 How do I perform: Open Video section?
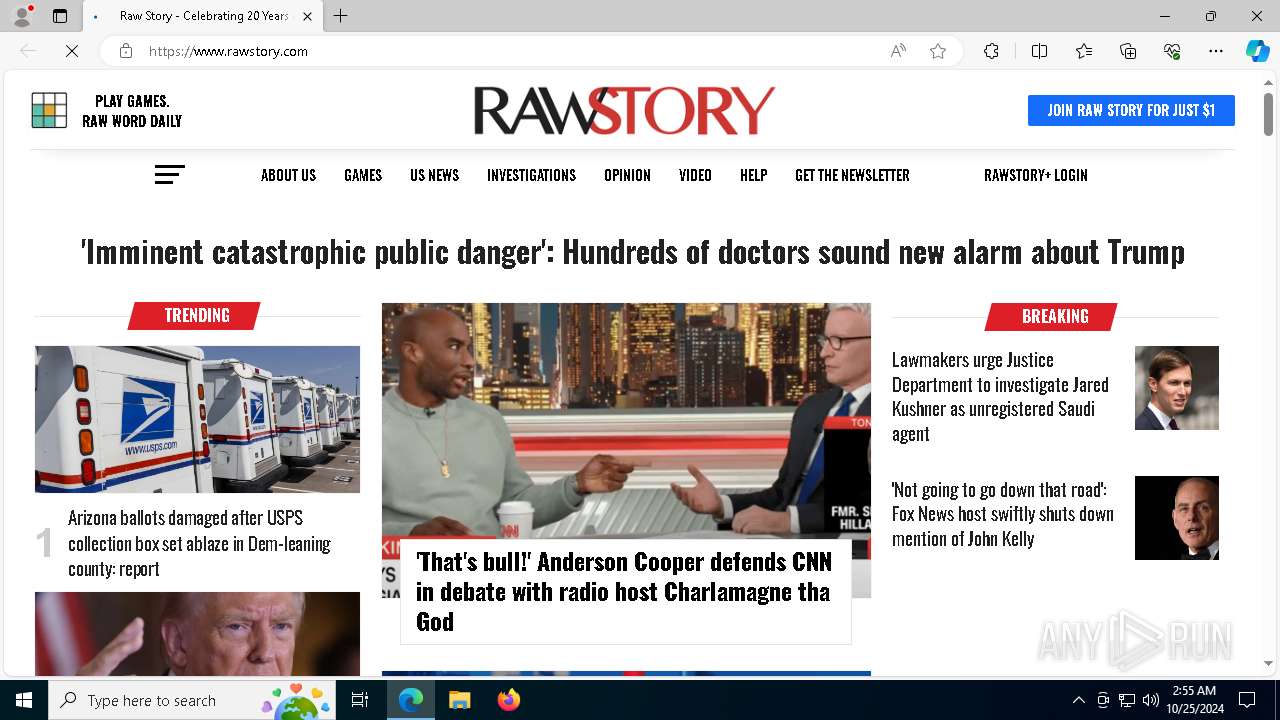click(x=695, y=175)
